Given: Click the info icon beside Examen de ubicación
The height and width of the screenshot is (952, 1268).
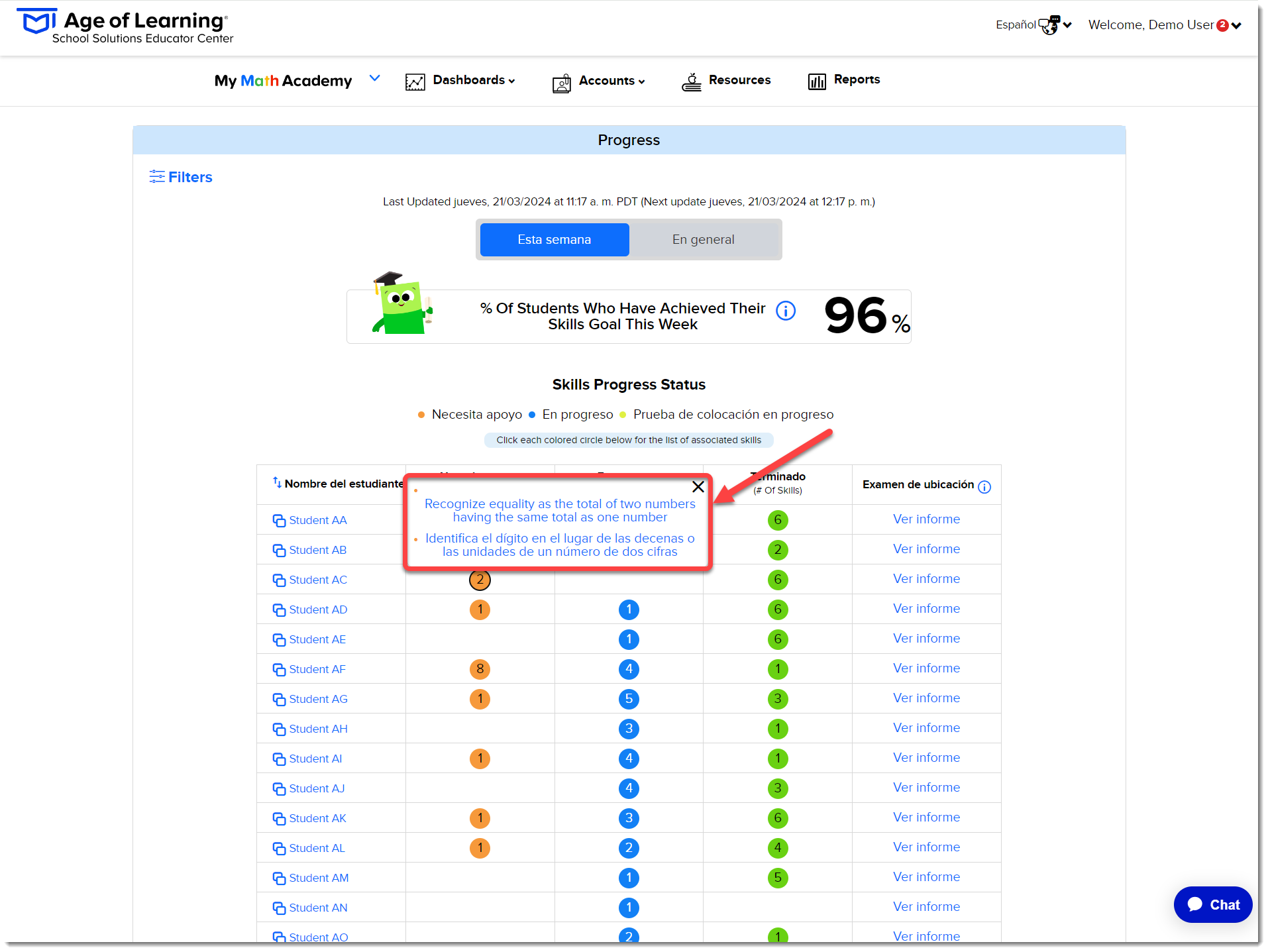Looking at the screenshot, I should pyautogui.click(x=984, y=486).
